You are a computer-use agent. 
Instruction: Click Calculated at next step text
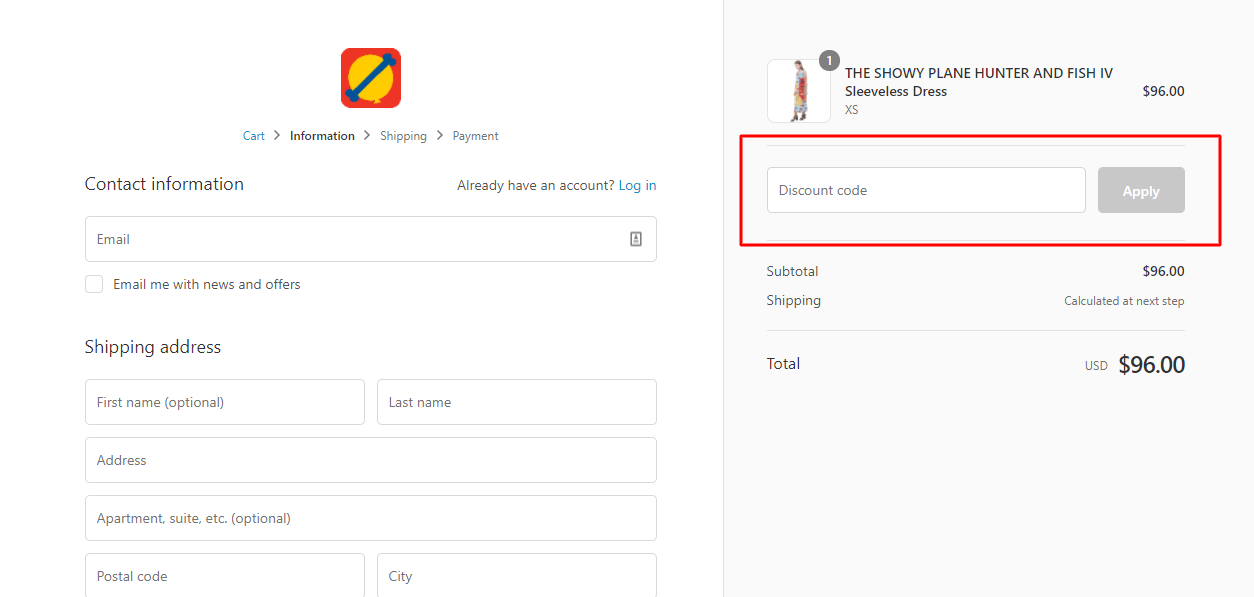[1124, 301]
